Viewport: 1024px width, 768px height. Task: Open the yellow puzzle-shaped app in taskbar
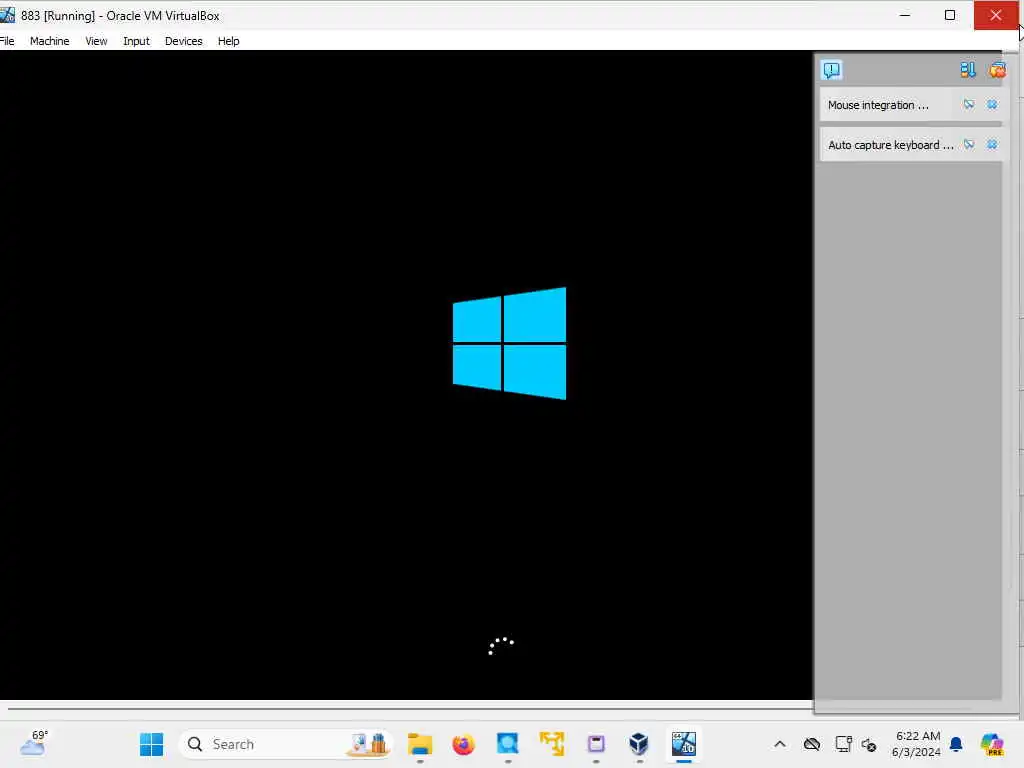pos(552,744)
